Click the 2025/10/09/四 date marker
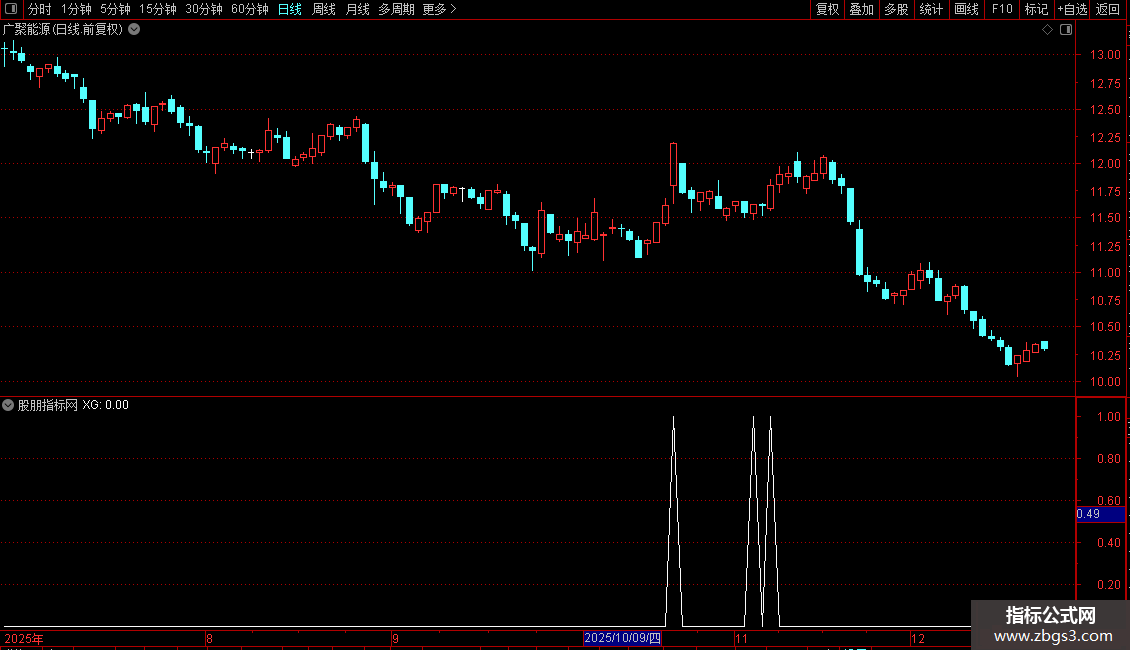This screenshot has width=1130, height=650. (622, 638)
